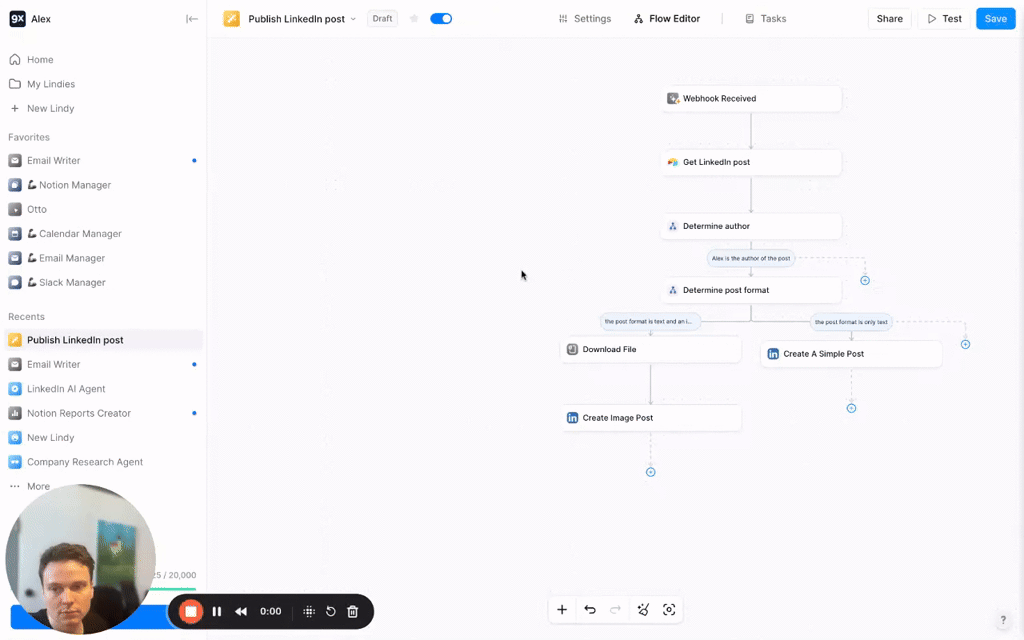Click the add node plus in bottom toolbar

coord(562,610)
